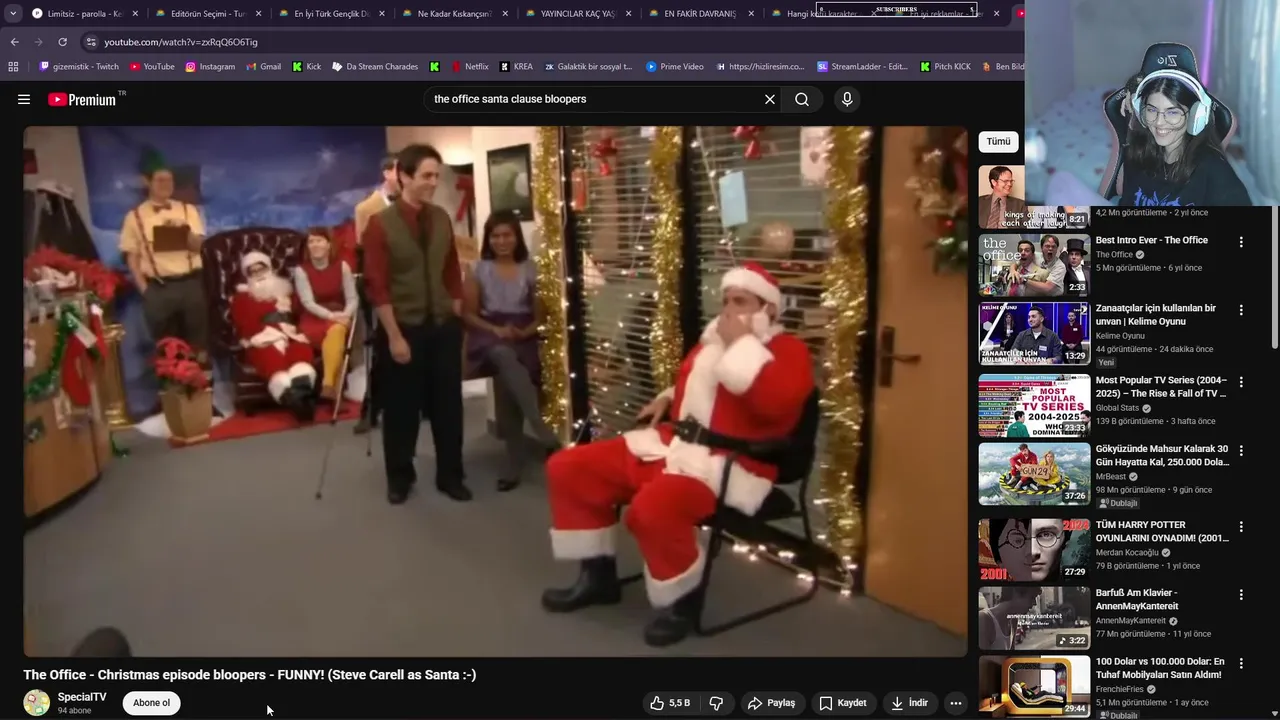Open options for Gökyüzünde Mahsur Kalarak video
This screenshot has width=1280, height=720.
(x=1241, y=451)
